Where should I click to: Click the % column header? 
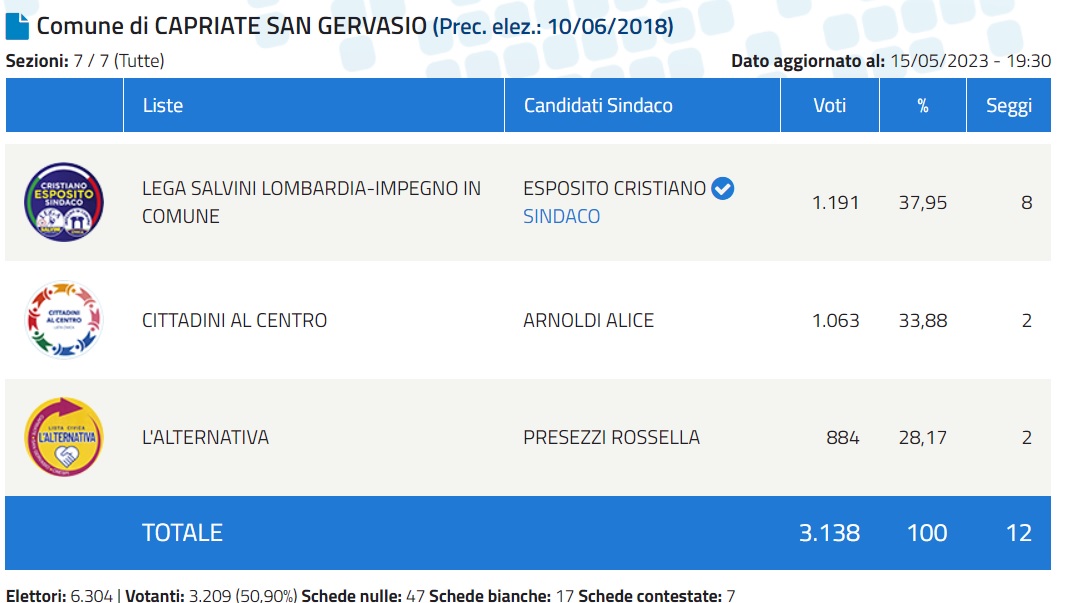pyautogui.click(x=922, y=105)
